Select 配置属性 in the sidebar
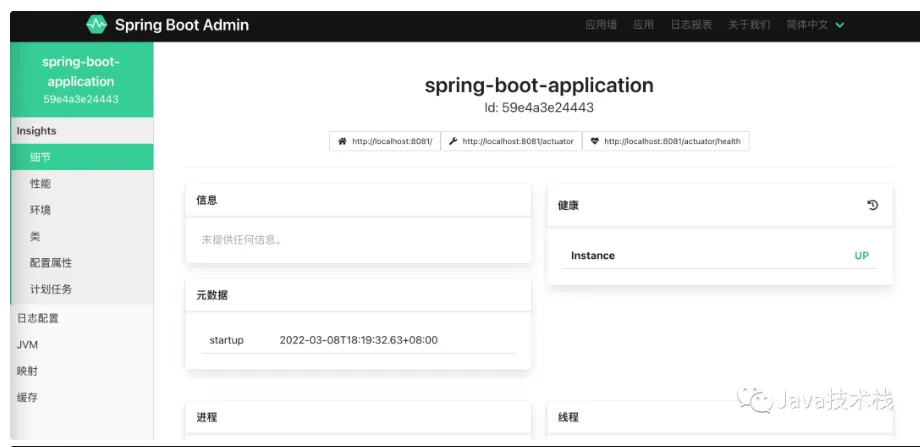The image size is (920, 447). [x=82, y=263]
